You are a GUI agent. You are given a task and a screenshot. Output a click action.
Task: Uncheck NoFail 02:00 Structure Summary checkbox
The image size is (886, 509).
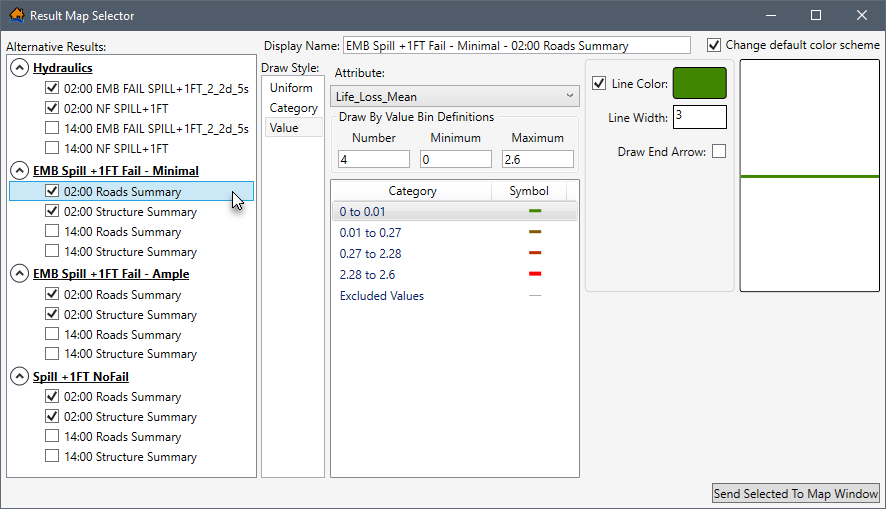[x=51, y=416]
